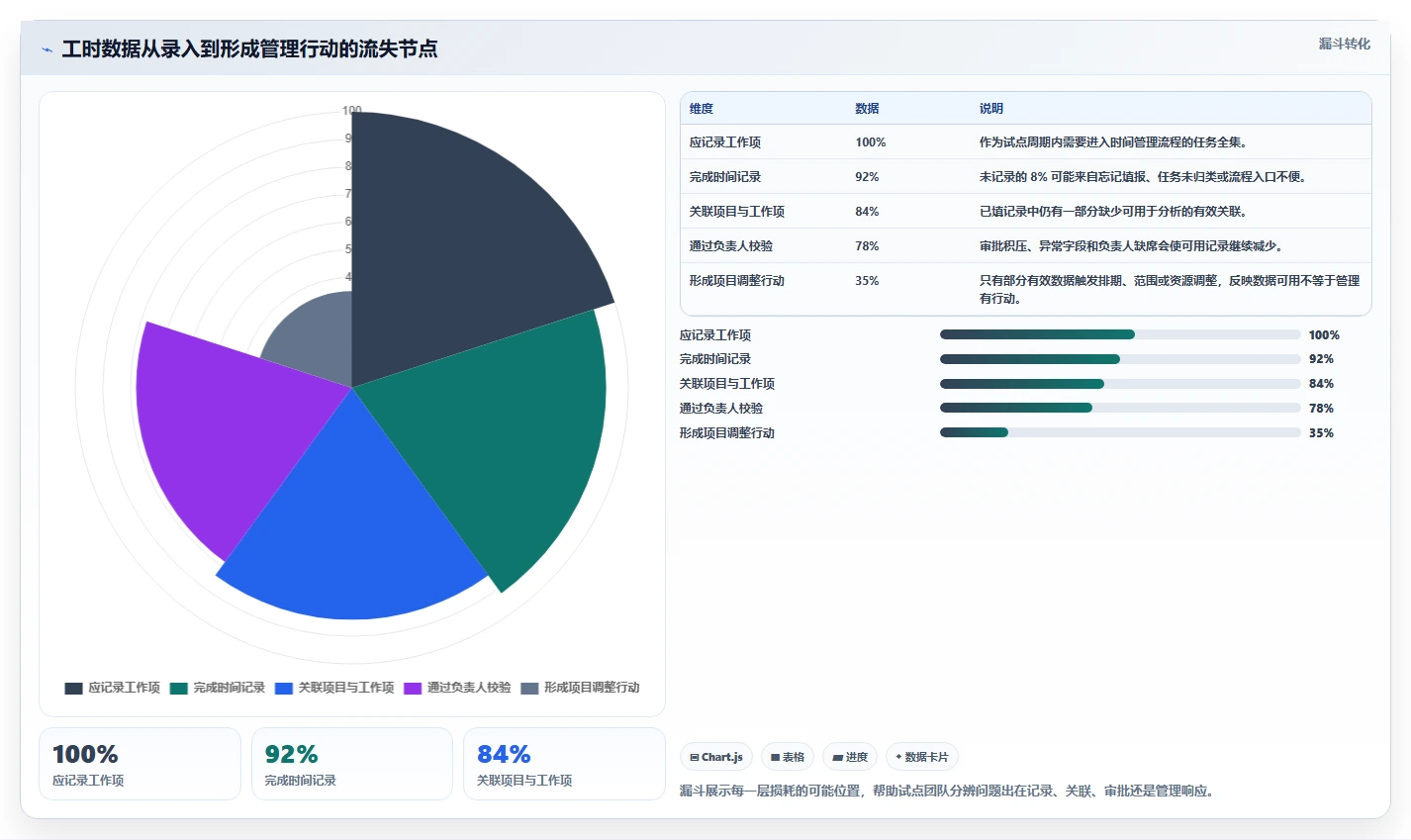This screenshot has width=1411, height=840.
Task: Open the 92% 完成时间记录 stat card
Action: pyautogui.click(x=352, y=764)
